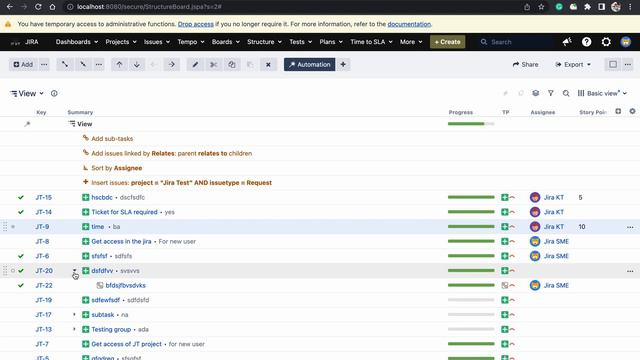Open the Basic view dropdown
This screenshot has width=640, height=360.
[602, 93]
